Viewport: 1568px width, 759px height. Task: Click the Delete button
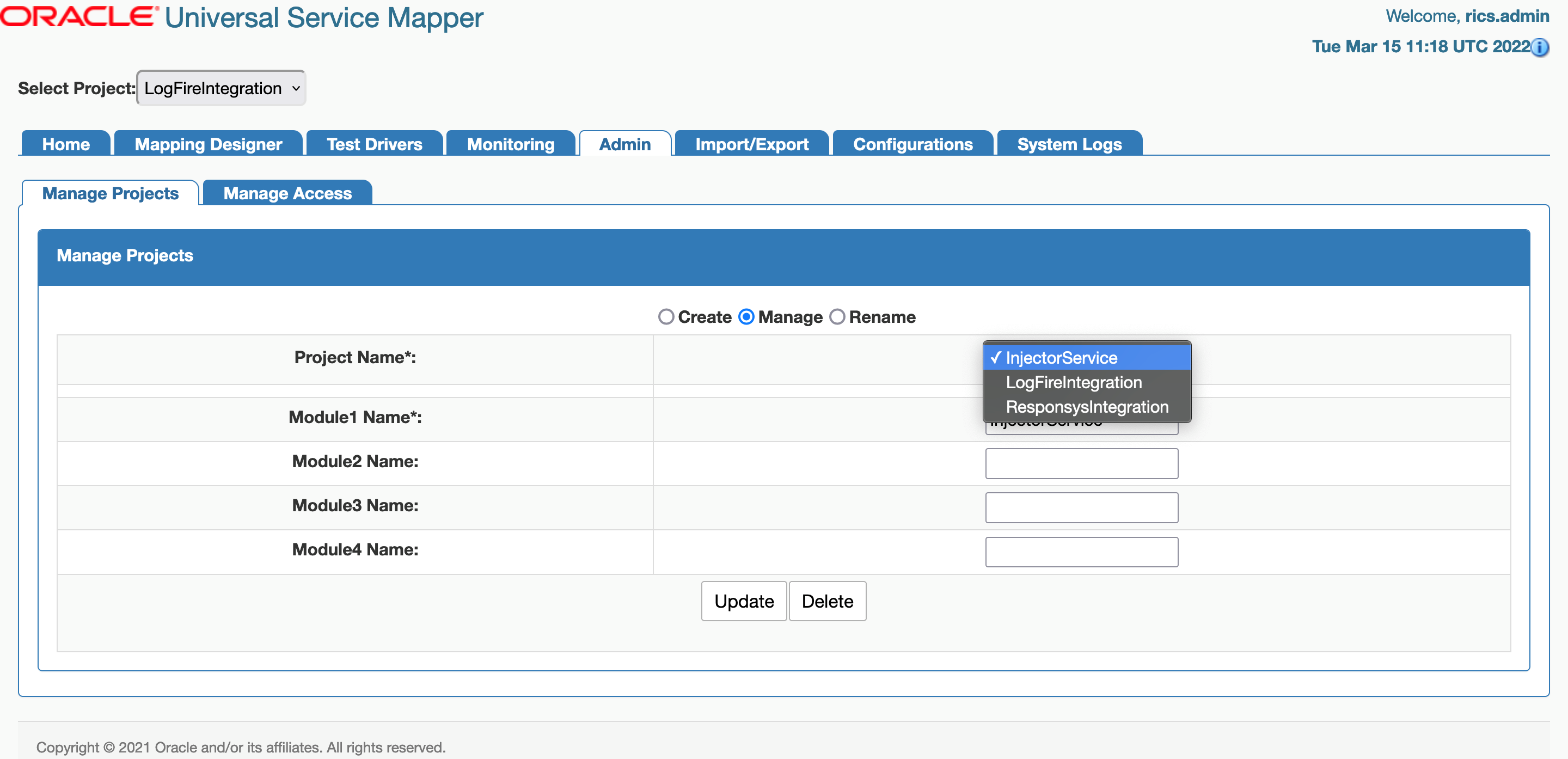click(x=826, y=601)
